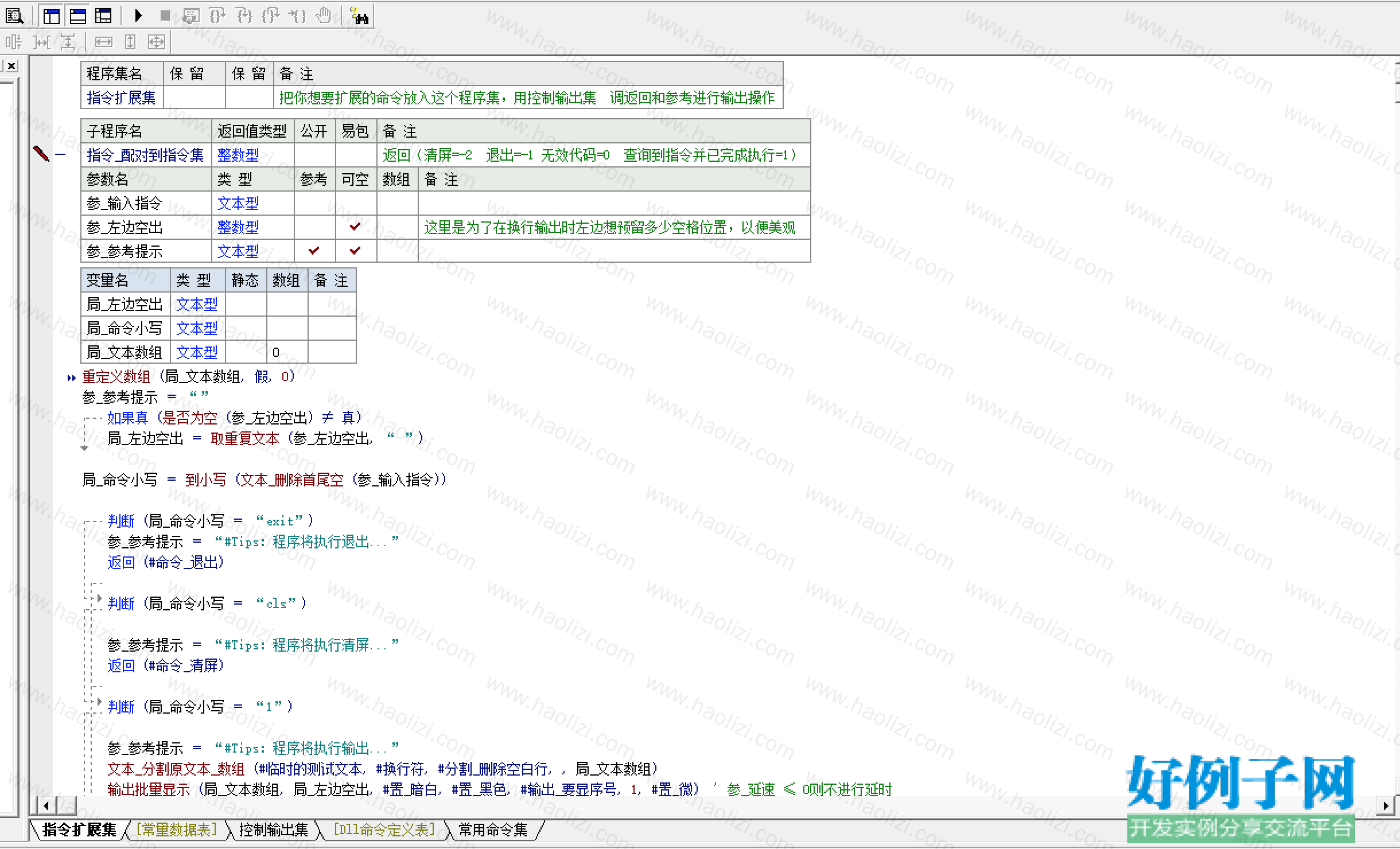Viewport: 1400px width, 849px height.
Task: Collapse the 如果真 block end arrow
Action: pyautogui.click(x=84, y=448)
